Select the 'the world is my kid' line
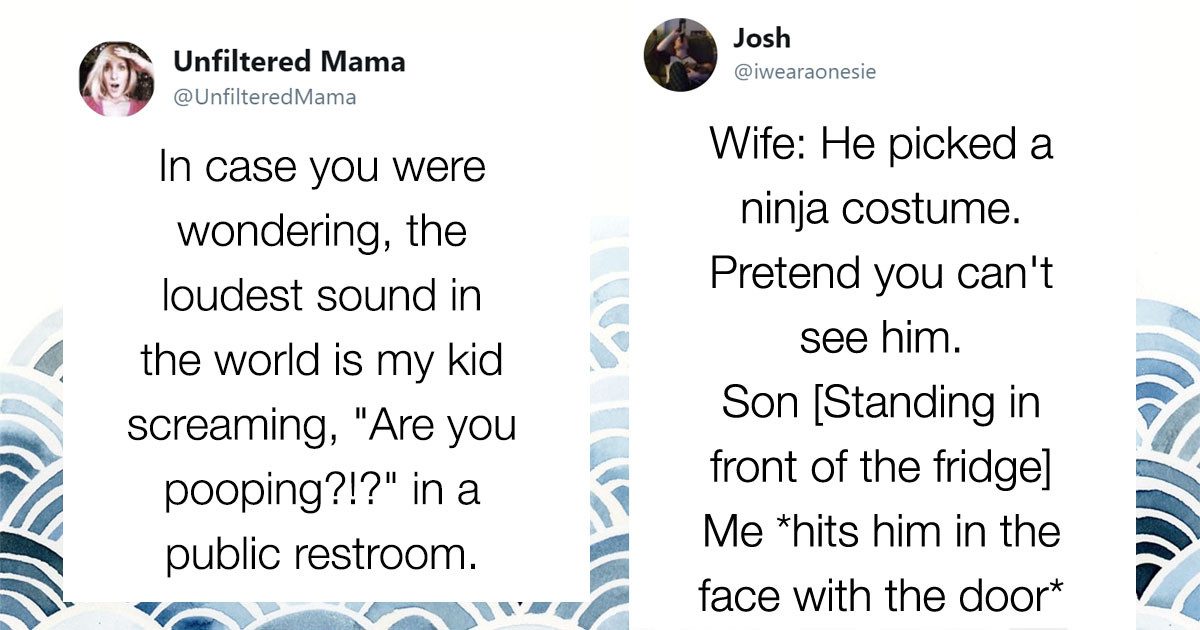Image resolution: width=1200 pixels, height=630 pixels. [321, 362]
